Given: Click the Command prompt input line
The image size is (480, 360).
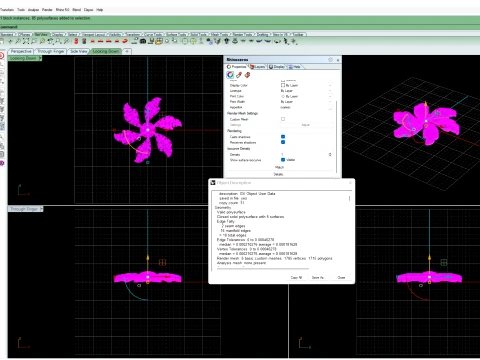Looking at the screenshot, I should tap(240, 27).
